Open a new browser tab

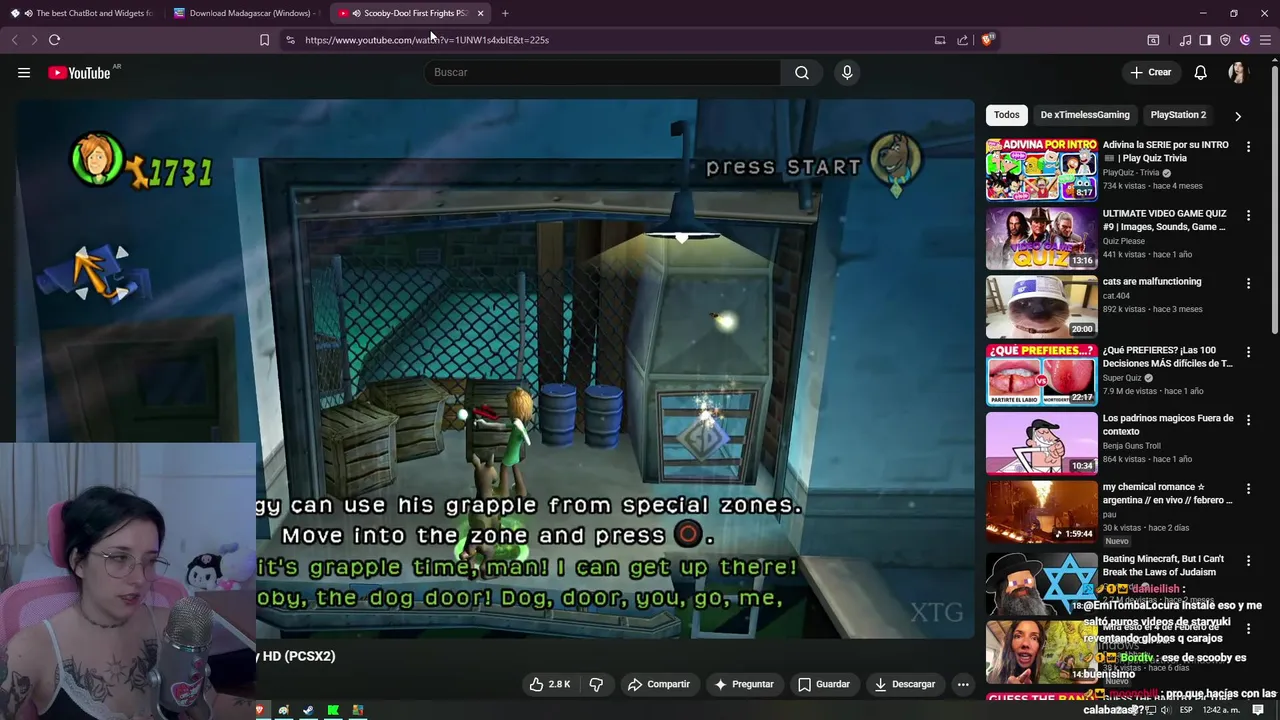[505, 13]
